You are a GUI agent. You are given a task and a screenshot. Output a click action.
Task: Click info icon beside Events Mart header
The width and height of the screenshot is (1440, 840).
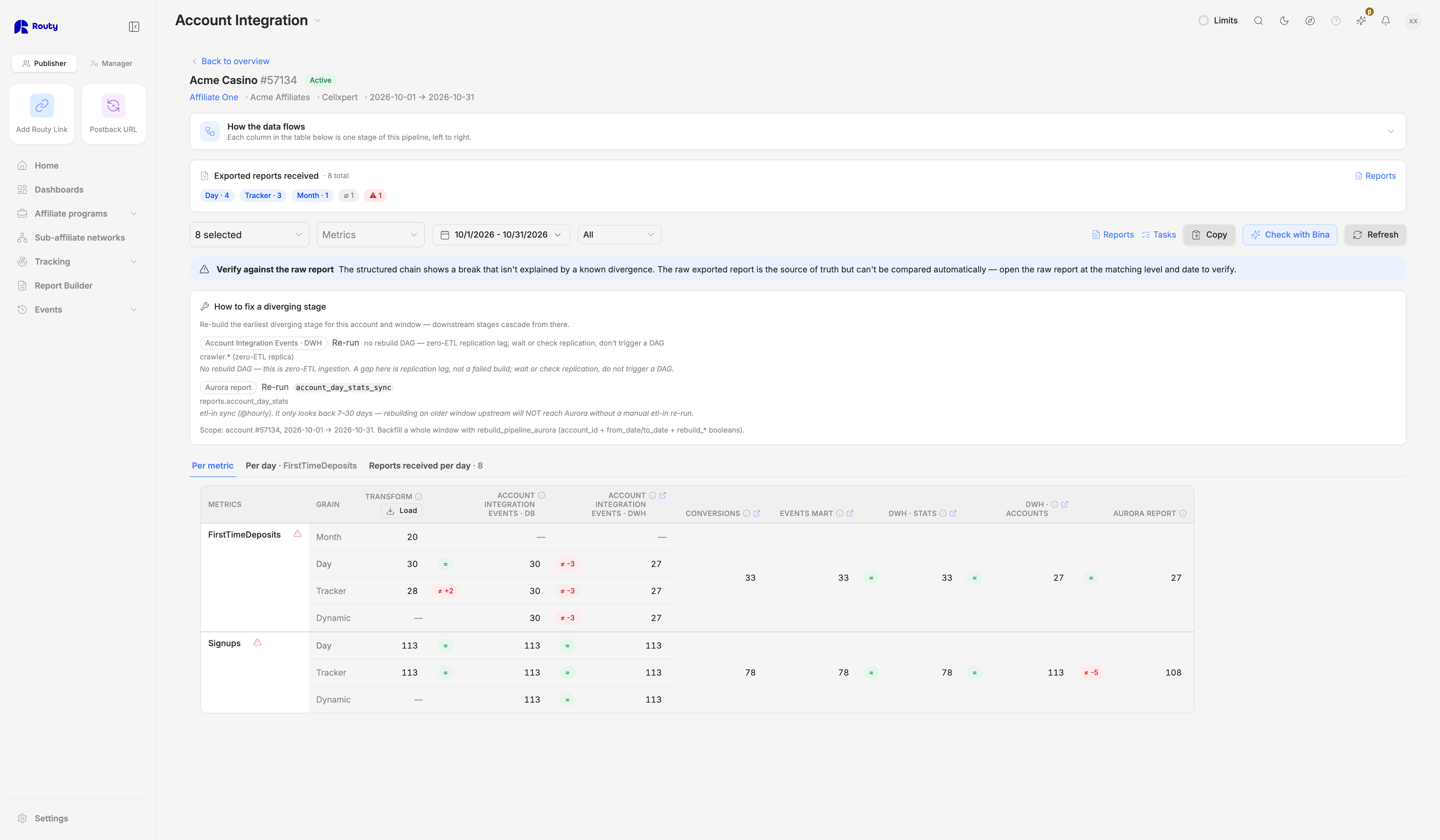click(x=839, y=514)
